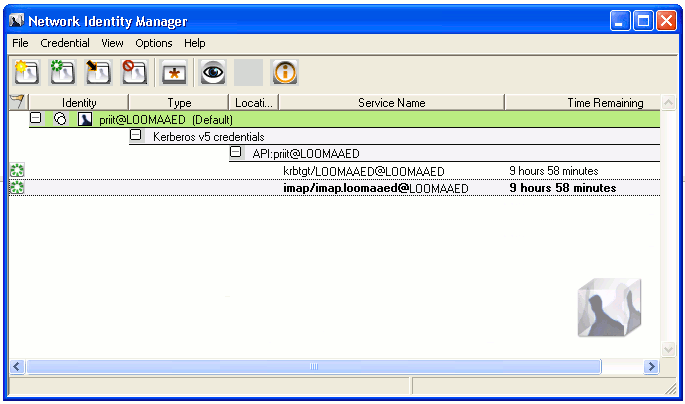685x404 pixels.
Task: Click the vertical scrollbar up arrow
Action: pos(668,103)
